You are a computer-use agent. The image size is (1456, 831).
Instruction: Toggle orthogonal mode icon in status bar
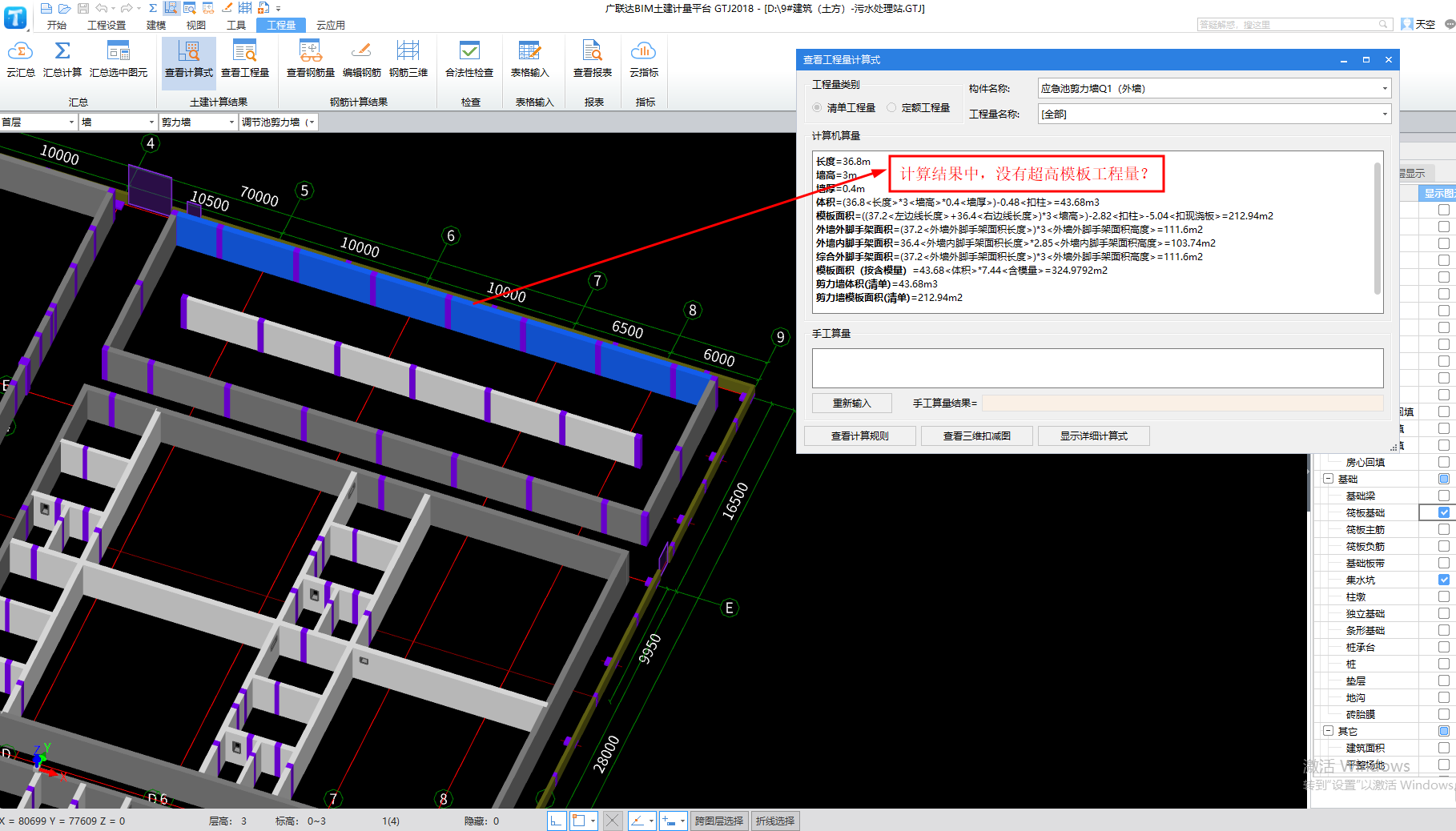tap(557, 821)
